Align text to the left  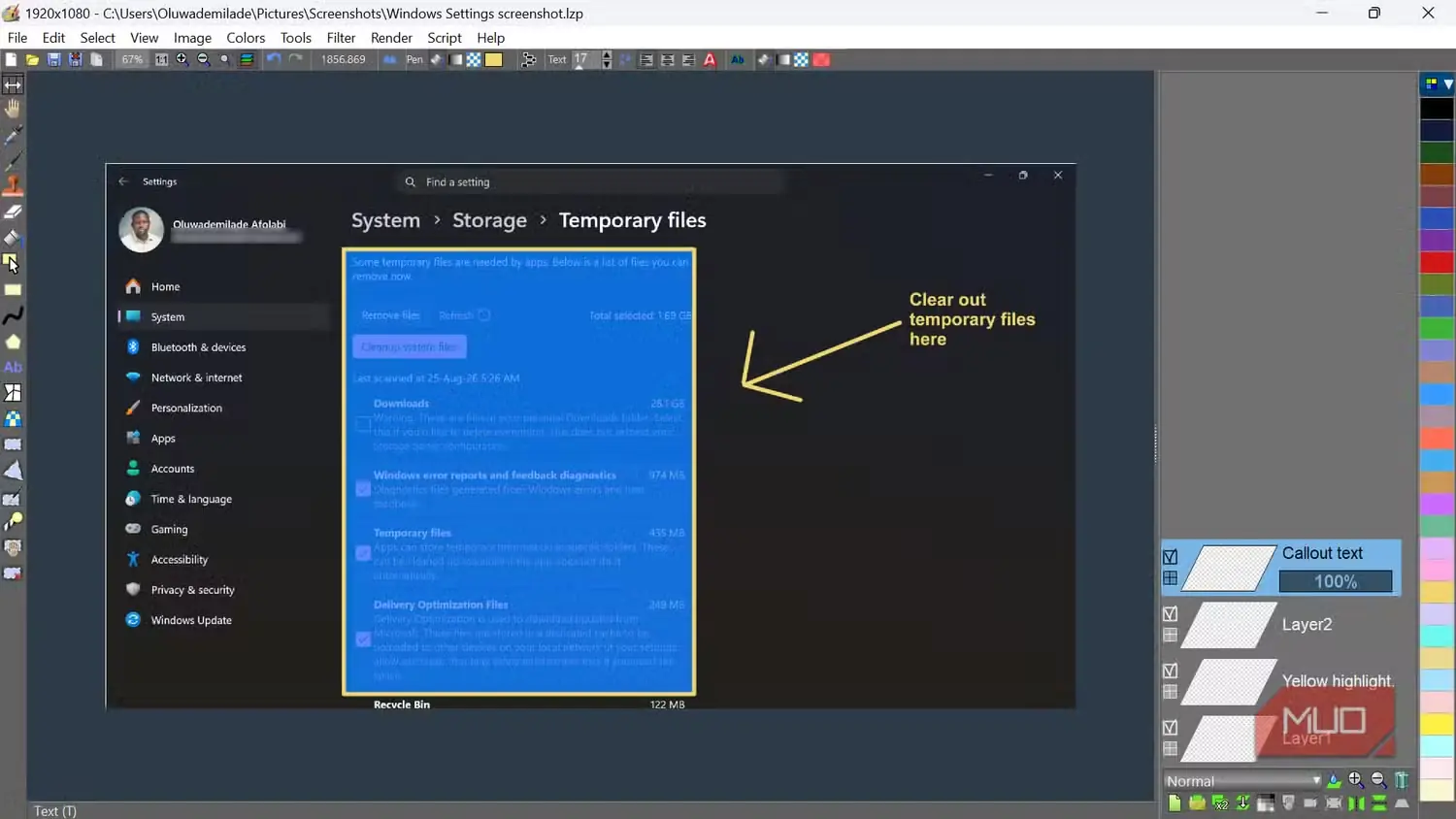646,60
